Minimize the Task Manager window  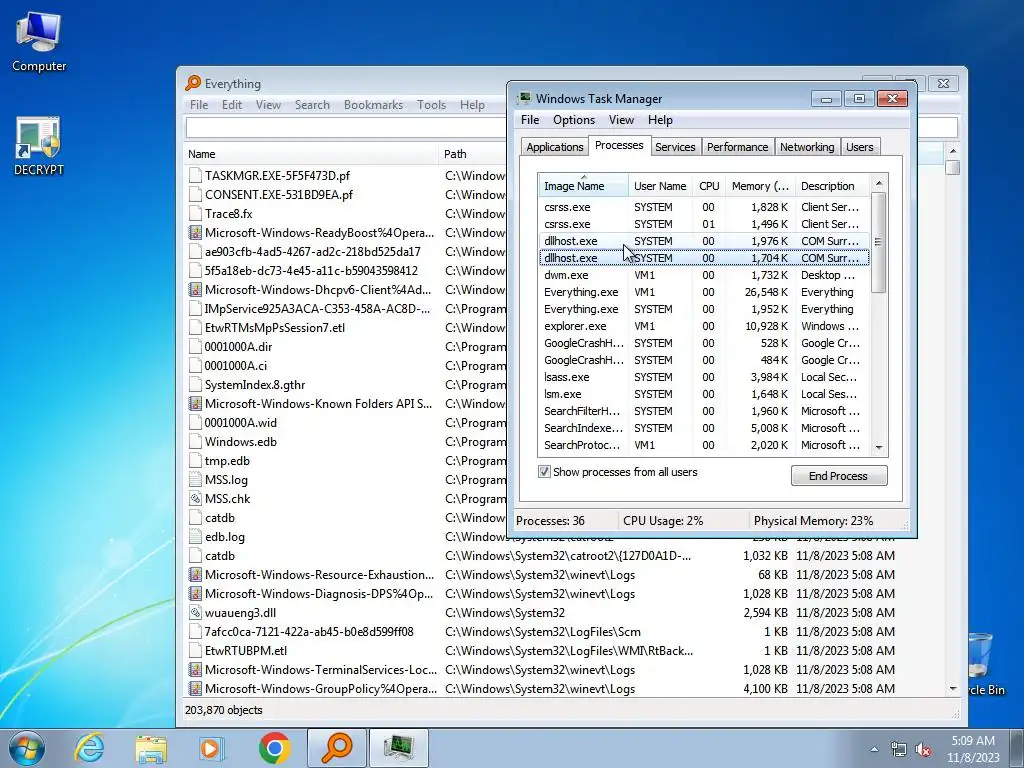tap(826, 99)
